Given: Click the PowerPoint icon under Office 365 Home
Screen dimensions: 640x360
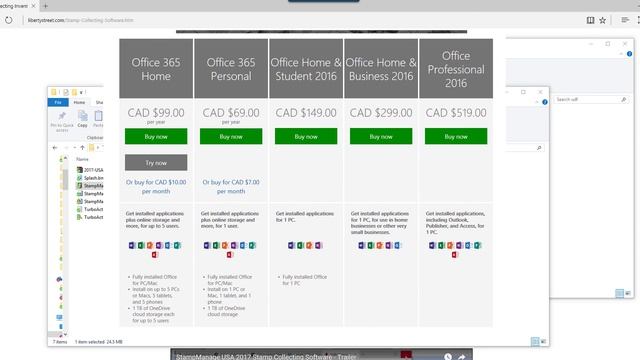Looking at the screenshot, I should pyautogui.click(x=150, y=245).
